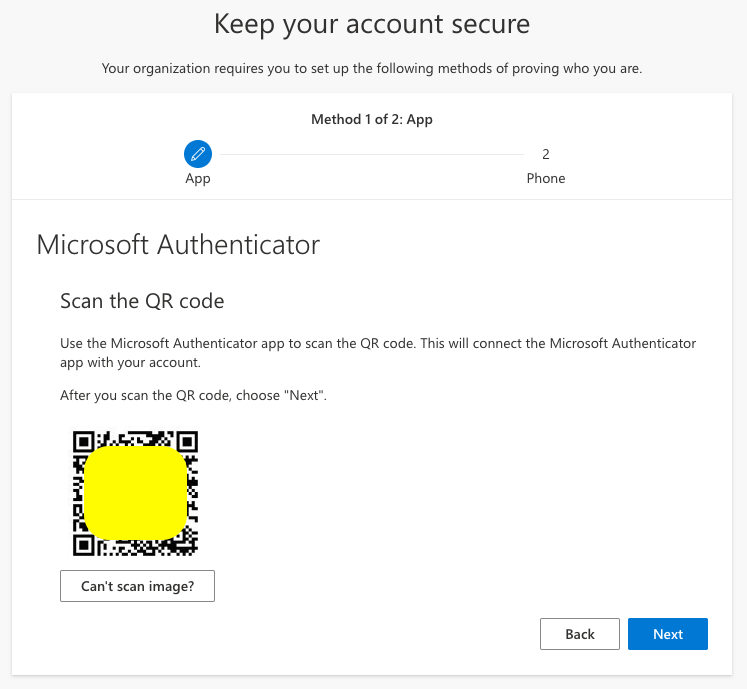The height and width of the screenshot is (689, 747).
Task: Click "Use the Microsoft Authenticator app" paragraph
Action: (378, 353)
